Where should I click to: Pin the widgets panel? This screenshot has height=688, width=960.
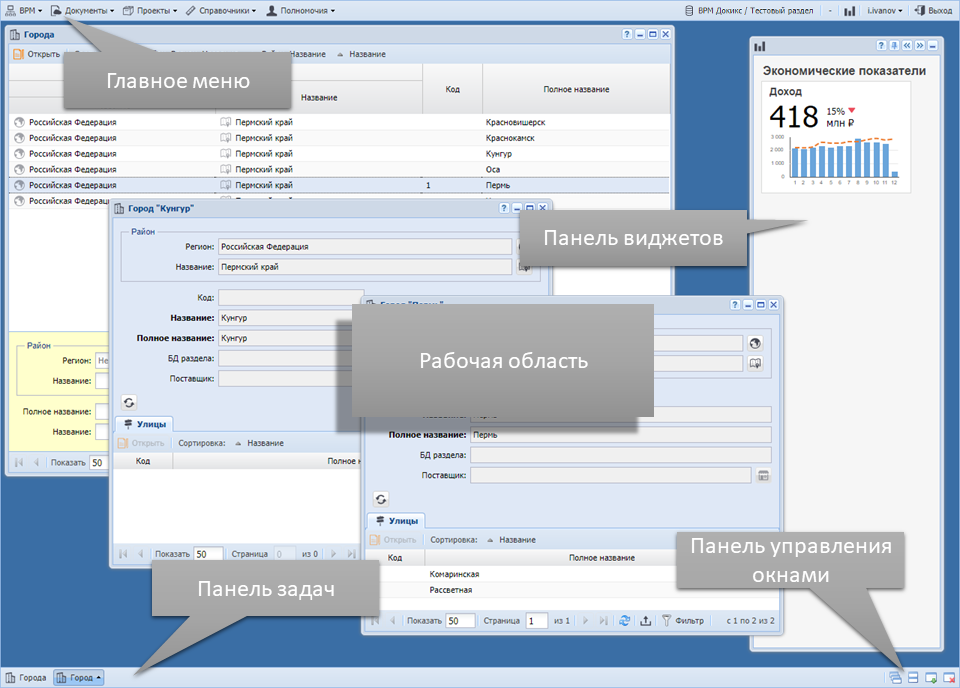tap(894, 46)
